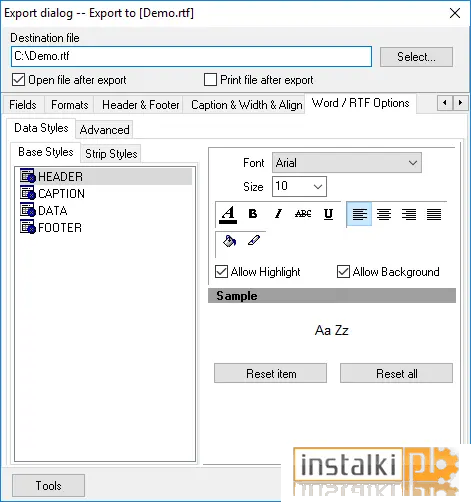Open the Tools button
The height and width of the screenshot is (502, 471).
click(48, 486)
